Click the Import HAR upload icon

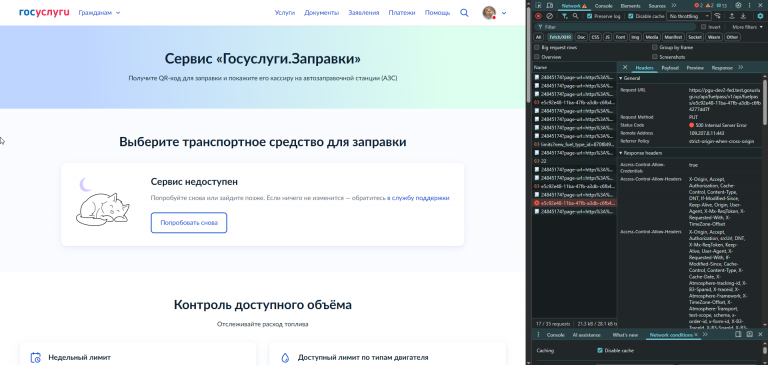point(732,16)
